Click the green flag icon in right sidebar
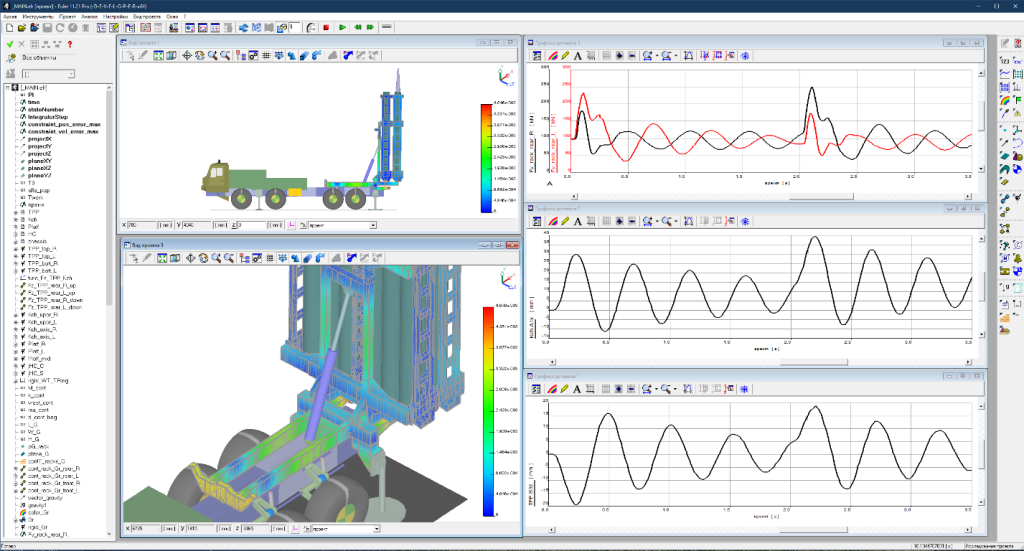Image resolution: width=1024 pixels, height=551 pixels. [x=1017, y=100]
